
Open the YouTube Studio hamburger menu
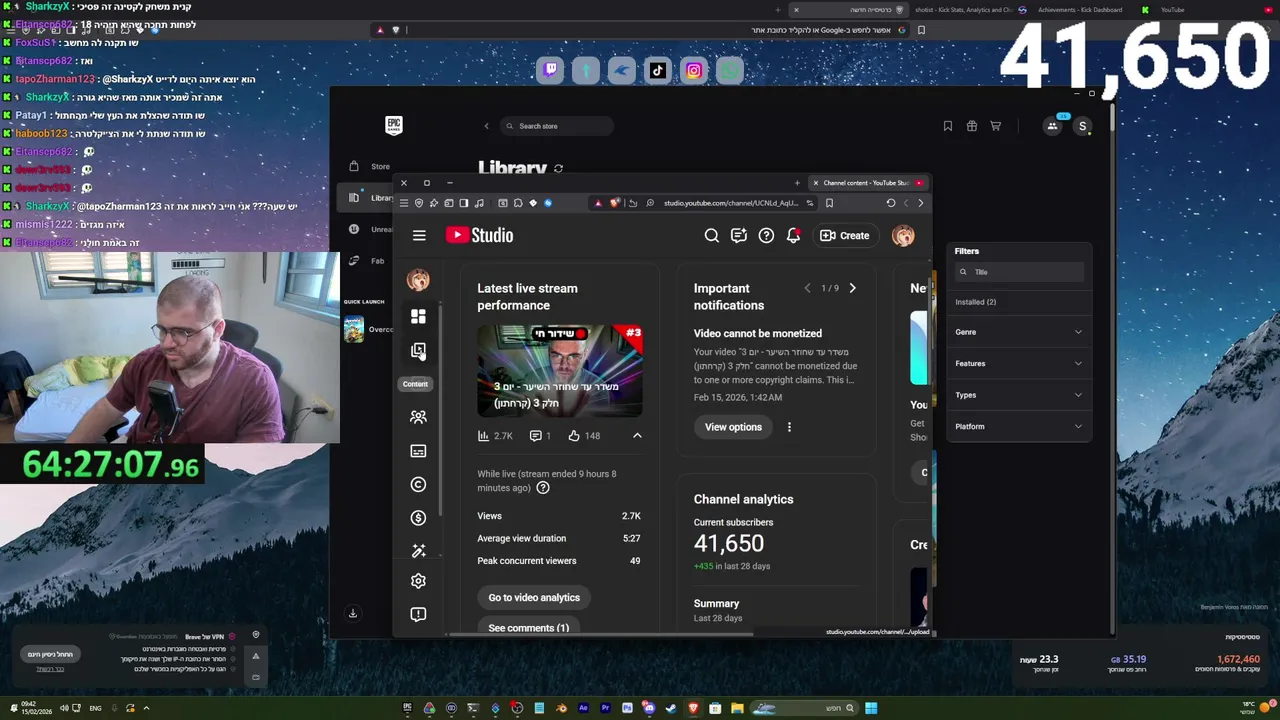pyautogui.click(x=419, y=236)
